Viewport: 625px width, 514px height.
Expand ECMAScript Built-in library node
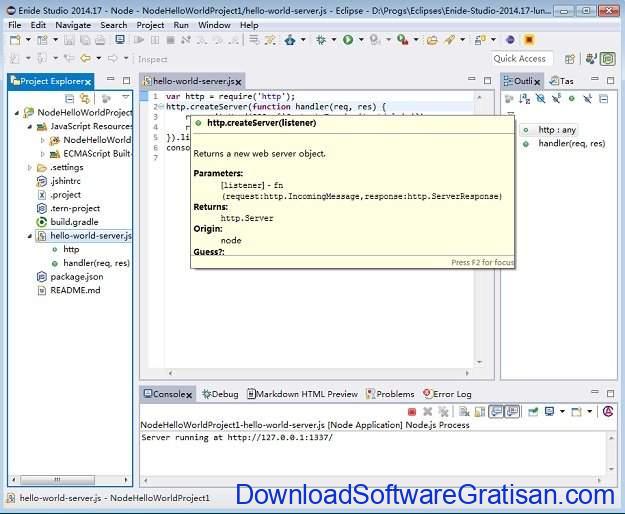(43, 154)
